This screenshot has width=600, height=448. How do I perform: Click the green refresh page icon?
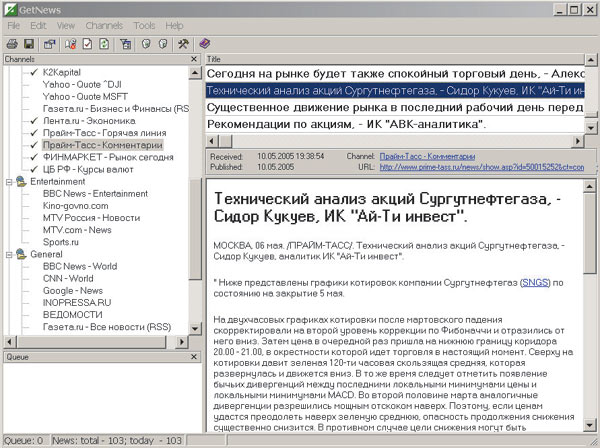(105, 44)
